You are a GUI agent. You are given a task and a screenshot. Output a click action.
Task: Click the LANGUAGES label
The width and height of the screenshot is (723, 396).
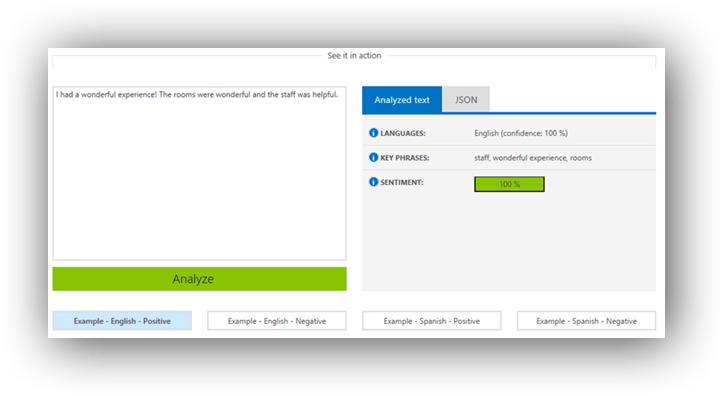[403, 133]
